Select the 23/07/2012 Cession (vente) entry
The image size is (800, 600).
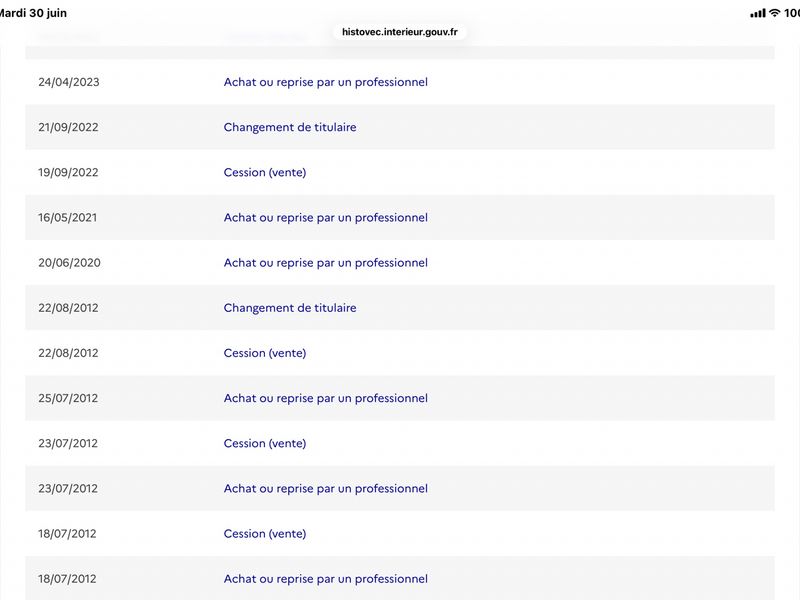click(400, 443)
